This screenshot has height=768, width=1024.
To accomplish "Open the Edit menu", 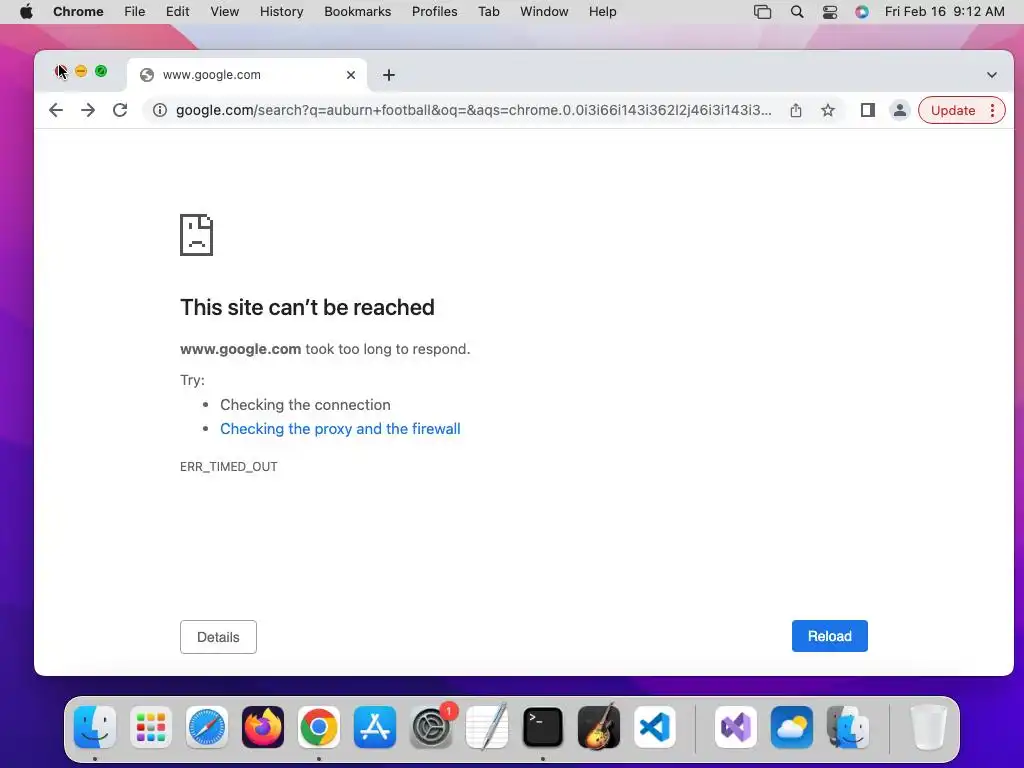I will point(178,12).
